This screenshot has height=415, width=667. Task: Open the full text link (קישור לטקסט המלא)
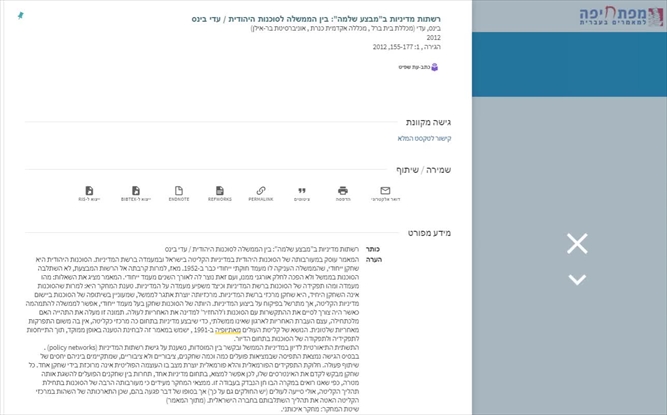(x=424, y=138)
